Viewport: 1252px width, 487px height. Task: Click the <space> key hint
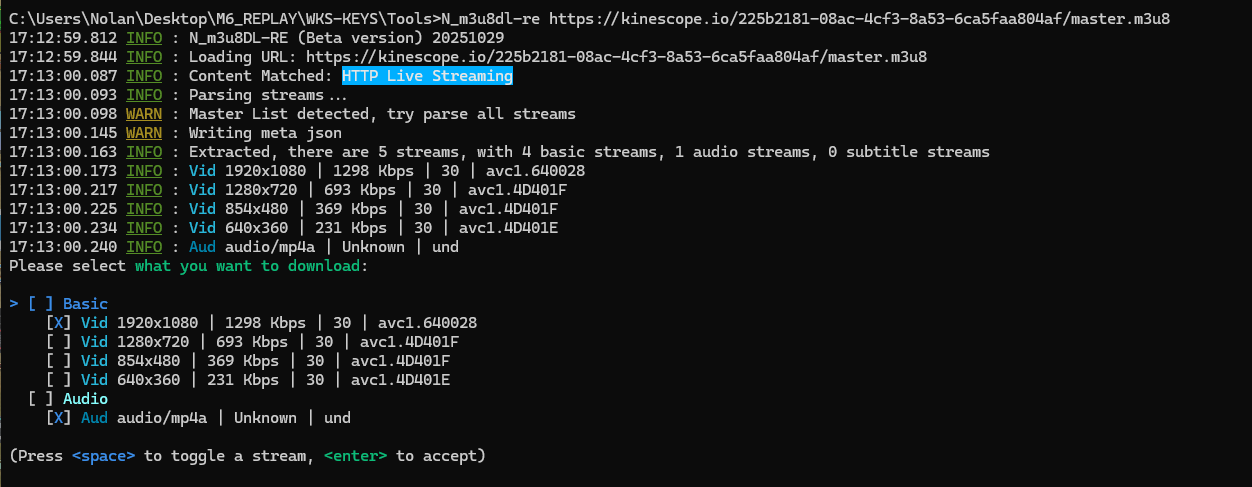[x=103, y=456]
